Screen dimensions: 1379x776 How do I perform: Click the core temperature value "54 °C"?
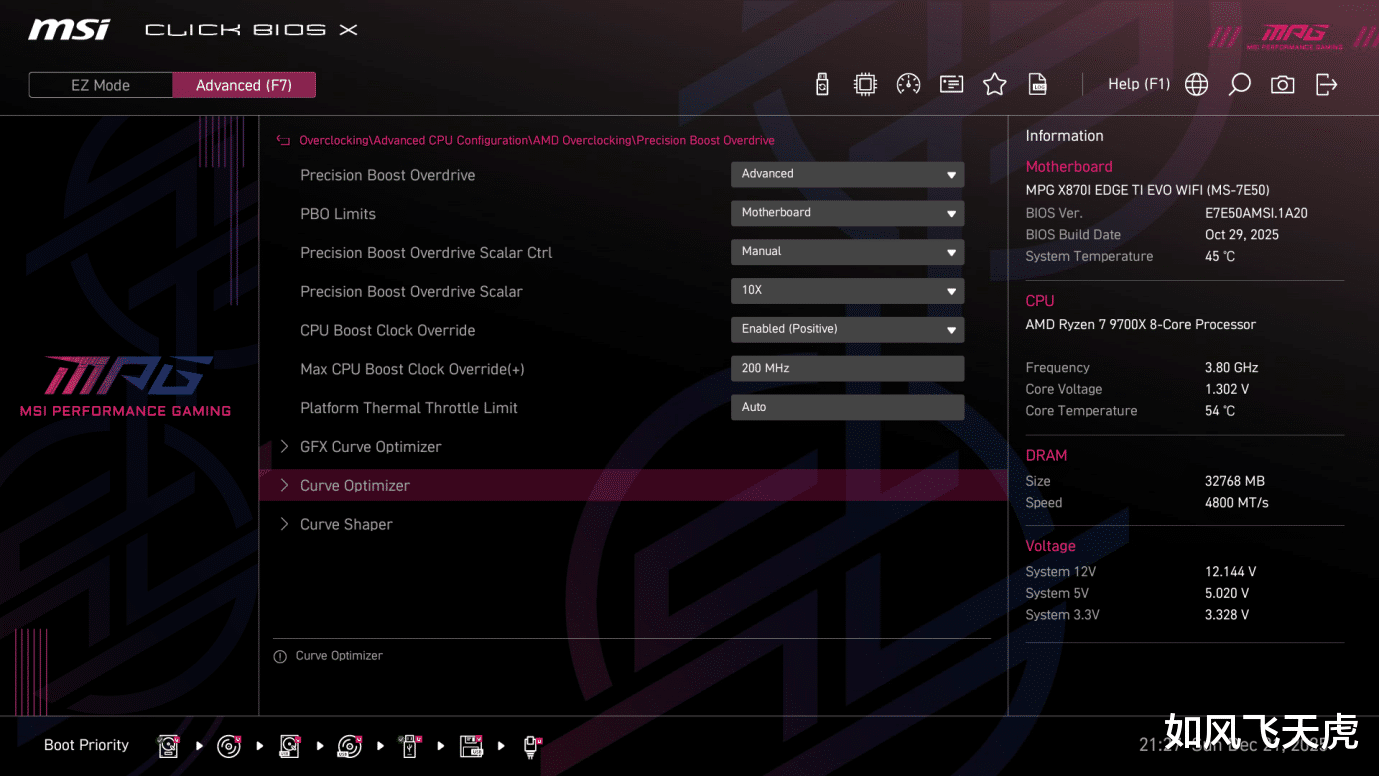tap(1220, 411)
